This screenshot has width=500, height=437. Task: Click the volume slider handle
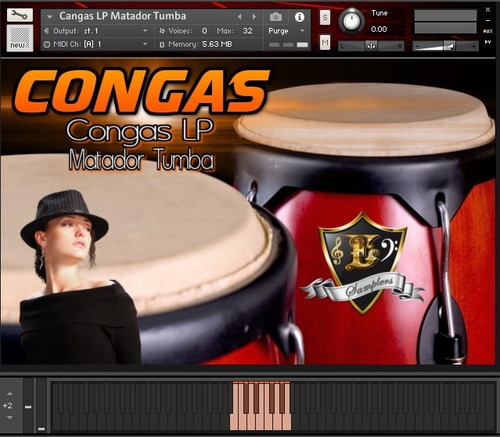point(449,46)
